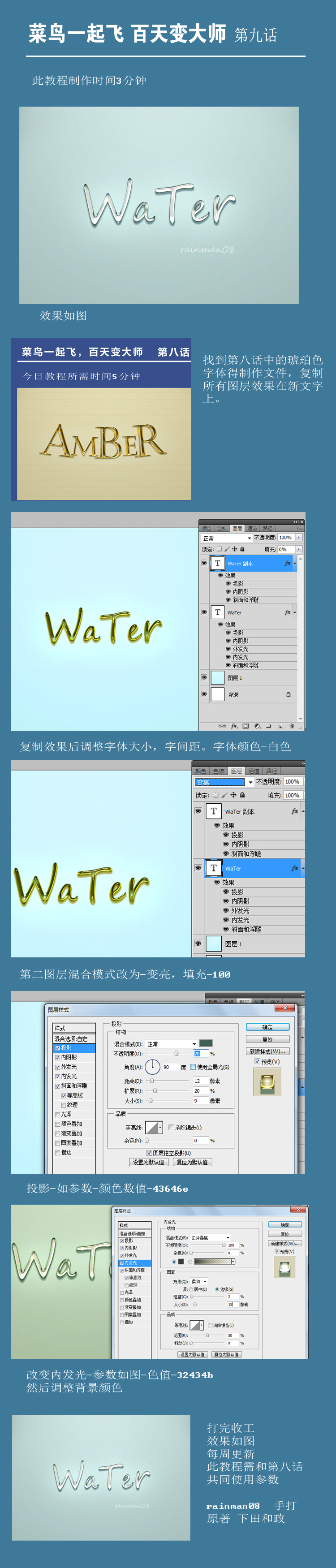The height and width of the screenshot is (1568, 336).
Task: Switch to 色板 tab in 正常 layers panel
Action: pos(222,528)
